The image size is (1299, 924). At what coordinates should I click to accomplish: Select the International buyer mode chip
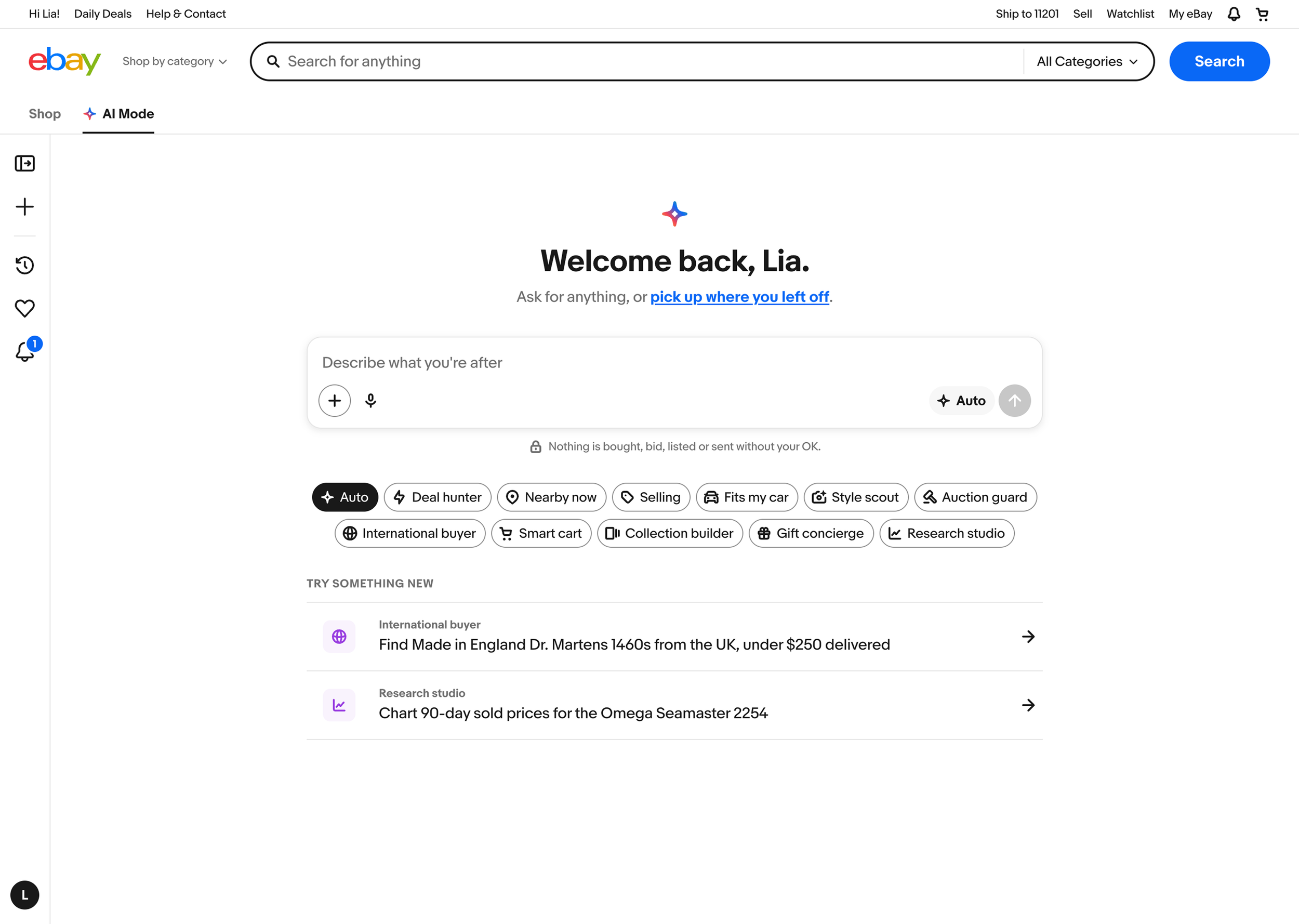click(x=409, y=533)
